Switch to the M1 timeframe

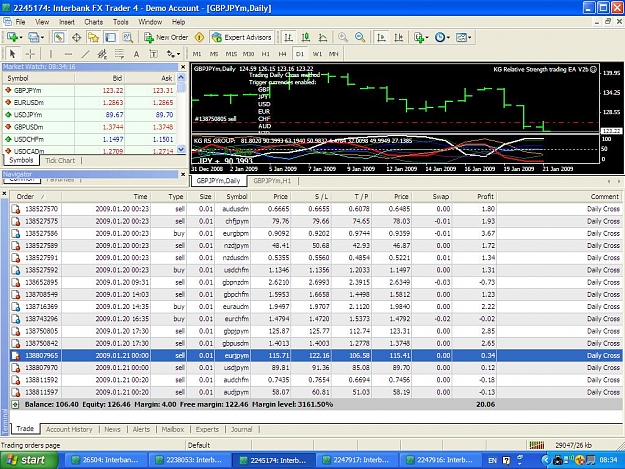pyautogui.click(x=197, y=54)
